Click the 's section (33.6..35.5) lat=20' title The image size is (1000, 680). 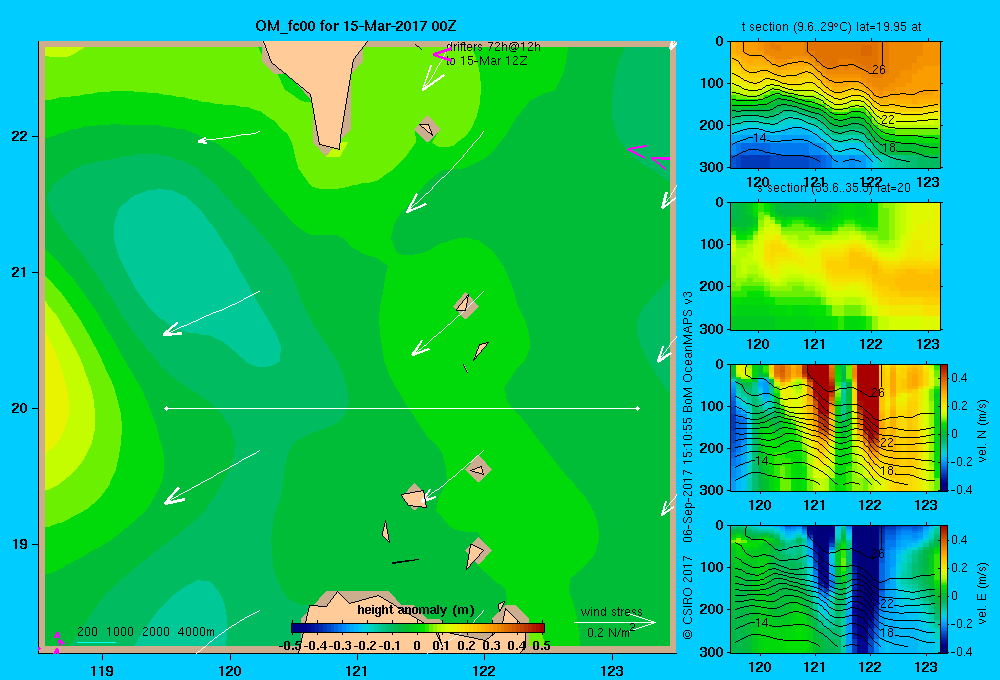click(834, 188)
